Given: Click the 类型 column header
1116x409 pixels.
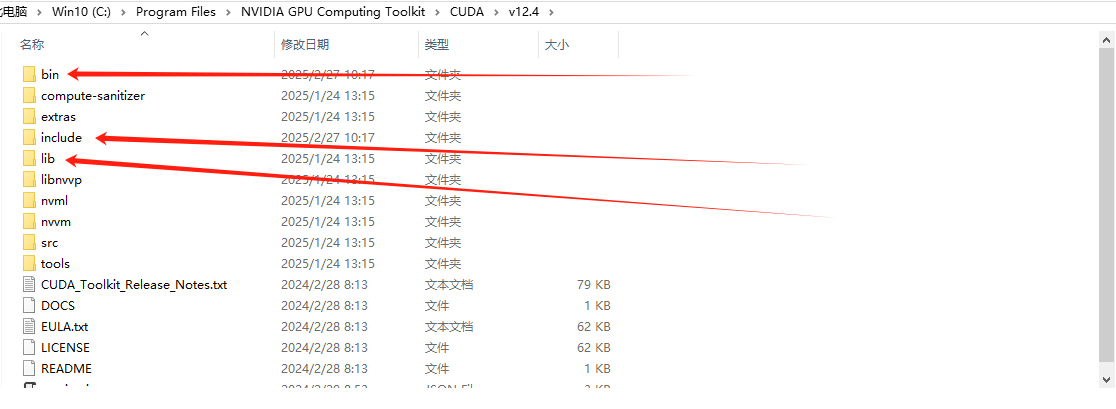Looking at the screenshot, I should click(437, 45).
